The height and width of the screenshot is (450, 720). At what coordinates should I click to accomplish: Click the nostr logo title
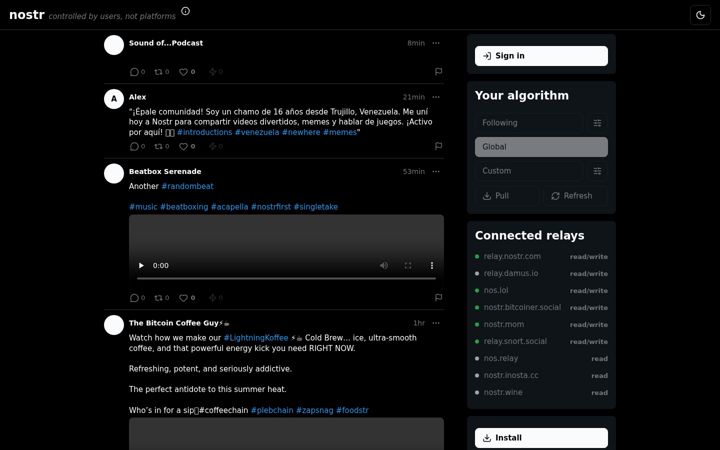pos(27,15)
